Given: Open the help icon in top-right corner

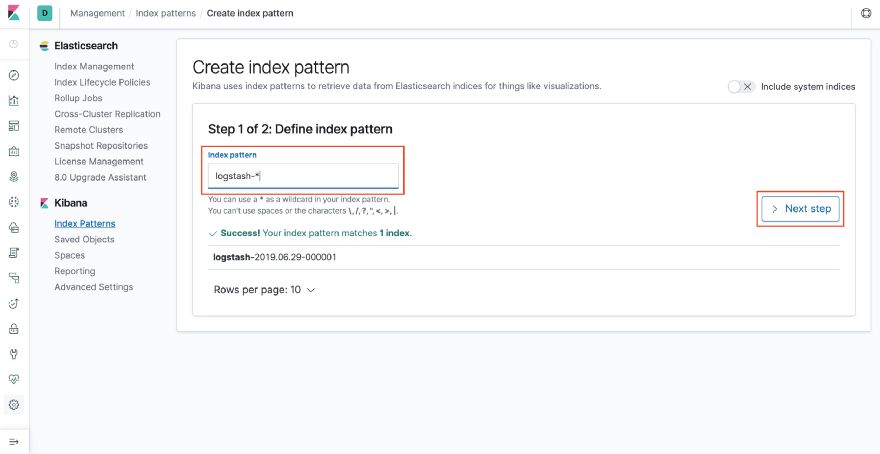Looking at the screenshot, I should click(866, 14).
